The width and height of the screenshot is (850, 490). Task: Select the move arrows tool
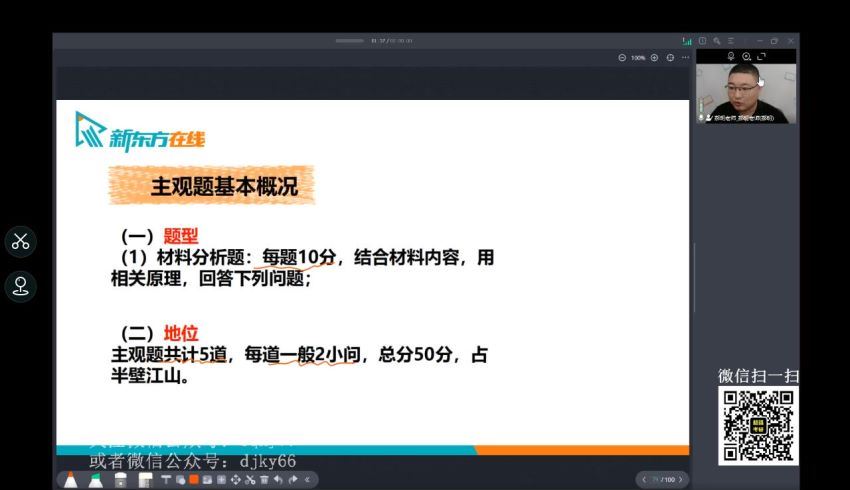point(235,480)
